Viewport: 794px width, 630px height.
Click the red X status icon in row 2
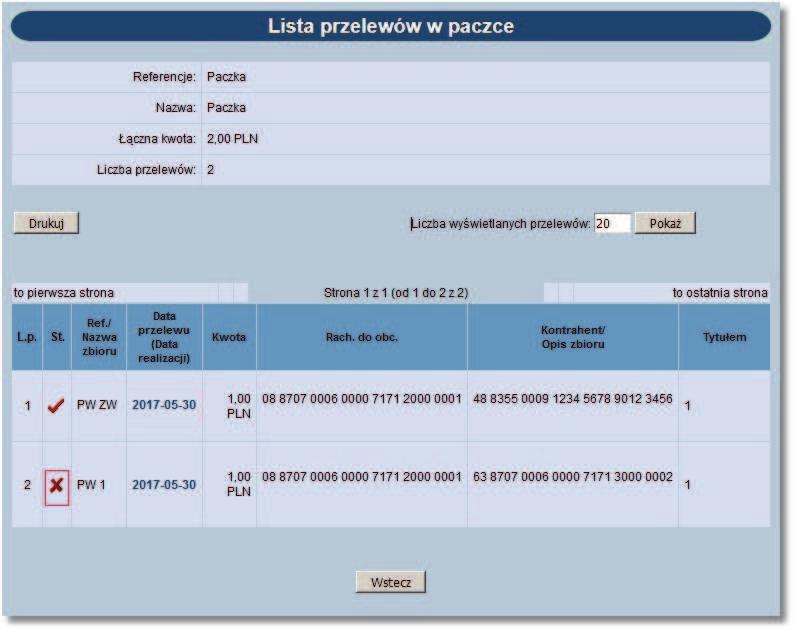(x=56, y=485)
